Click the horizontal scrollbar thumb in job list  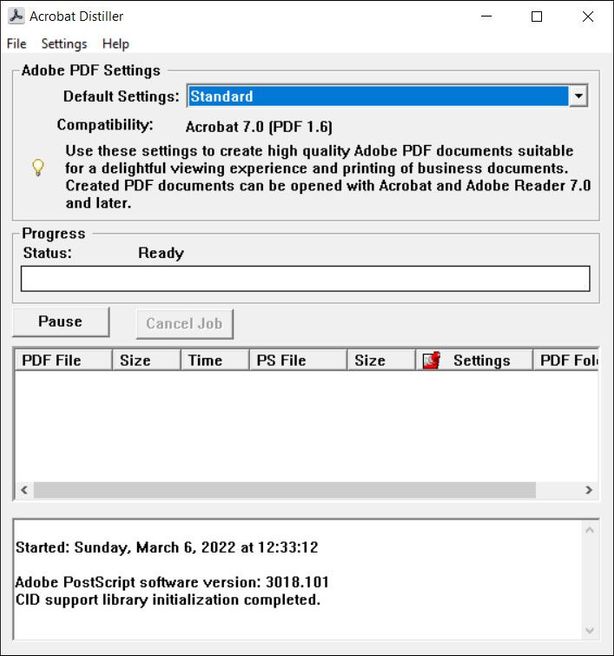285,490
